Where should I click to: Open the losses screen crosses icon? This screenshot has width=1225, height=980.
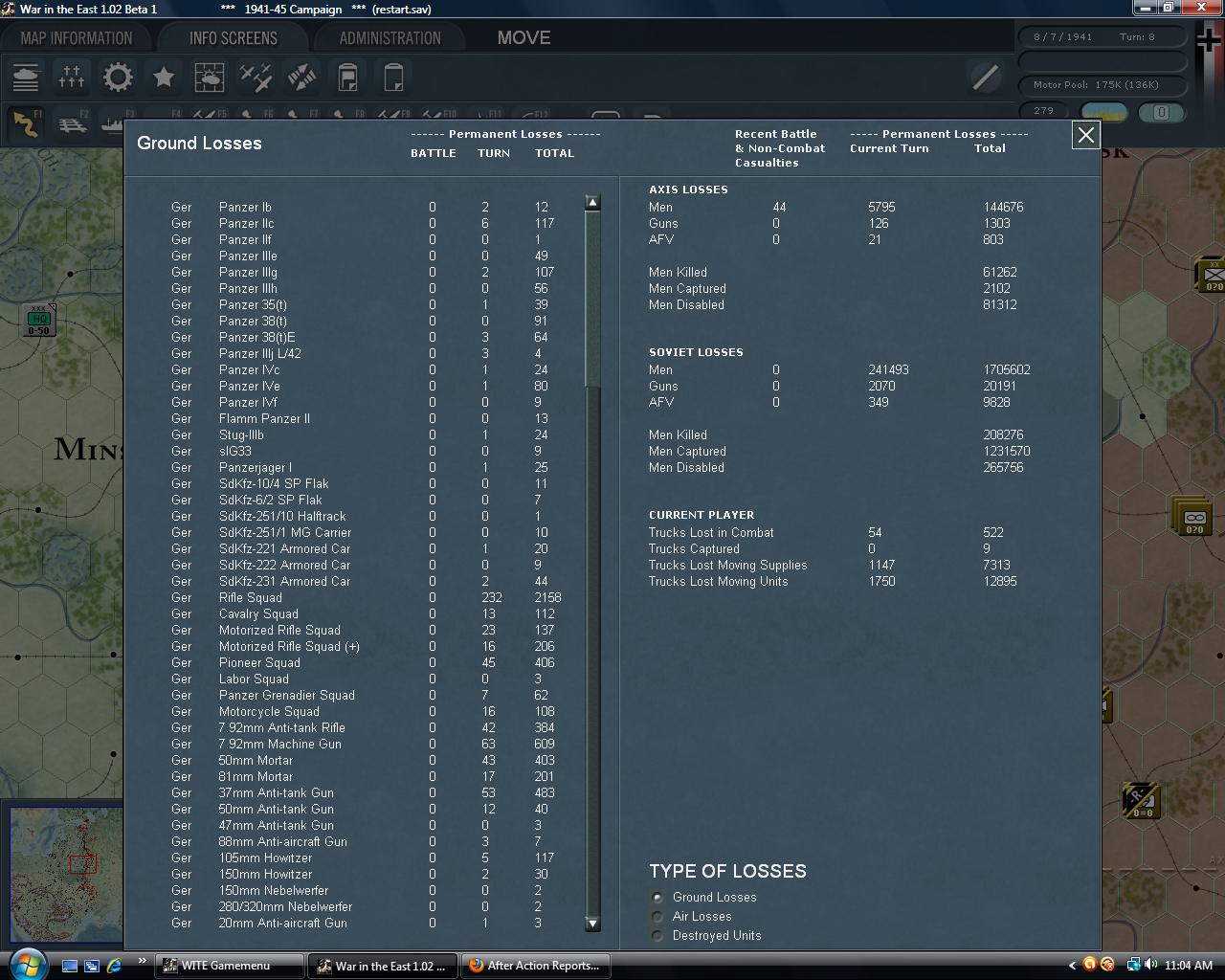[72, 77]
